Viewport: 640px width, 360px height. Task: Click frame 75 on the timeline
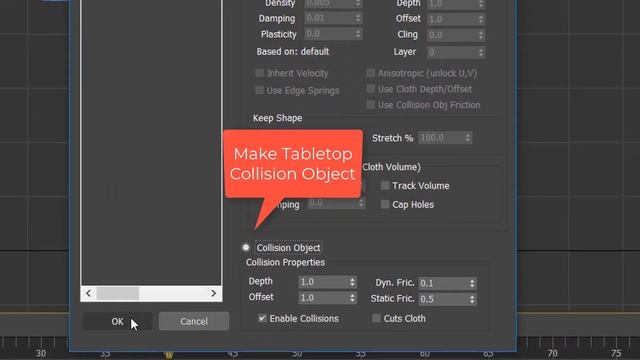[x=616, y=353]
